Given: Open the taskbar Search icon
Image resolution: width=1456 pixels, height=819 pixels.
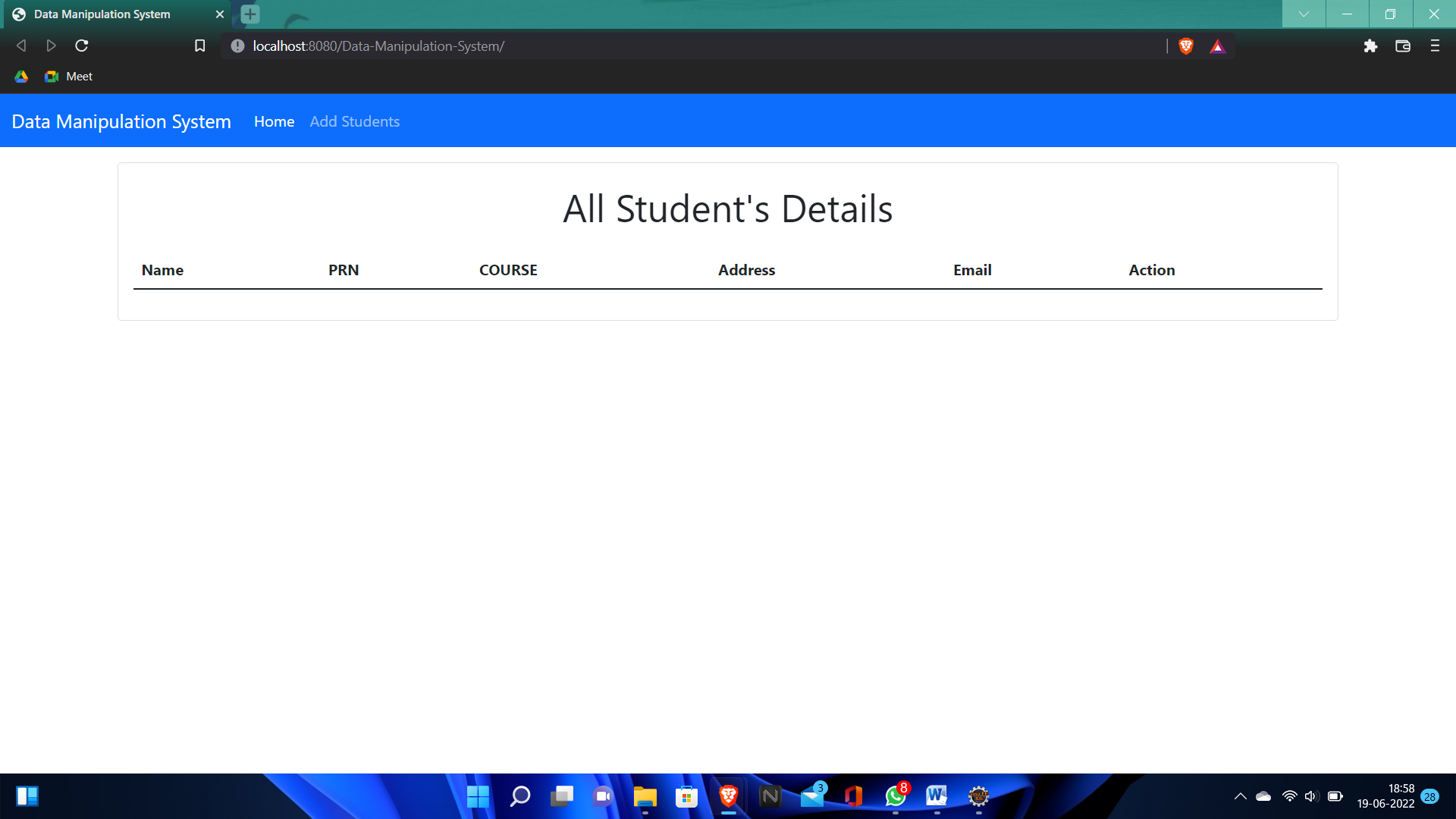Looking at the screenshot, I should tap(519, 796).
